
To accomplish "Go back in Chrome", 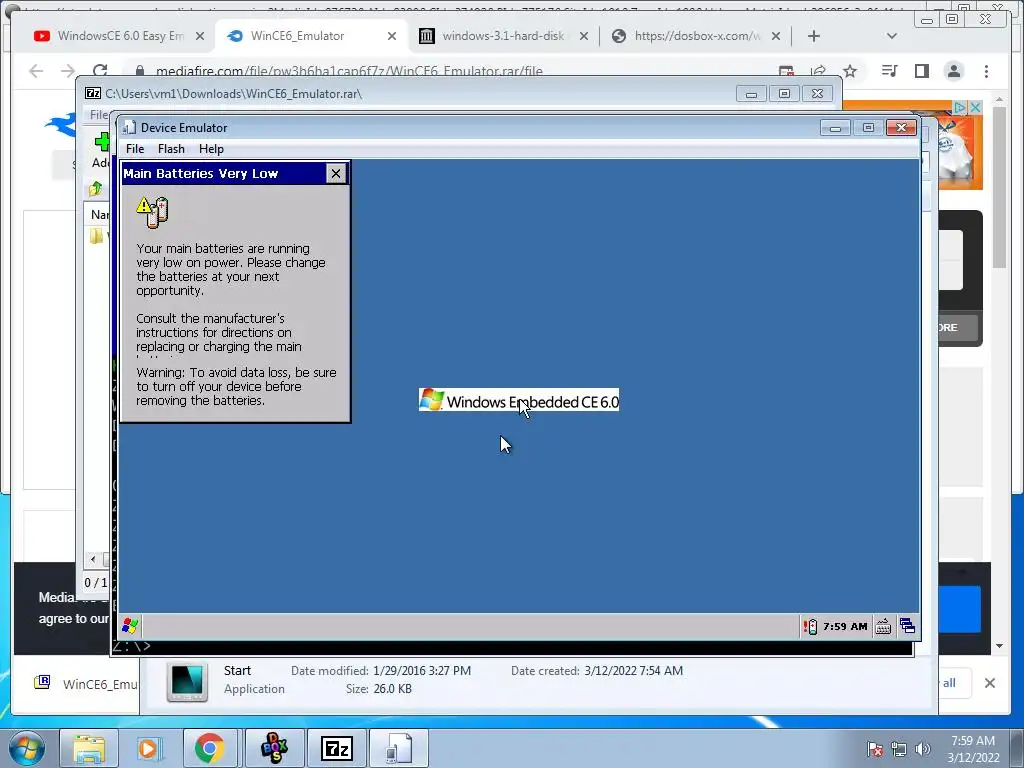I will point(36,71).
